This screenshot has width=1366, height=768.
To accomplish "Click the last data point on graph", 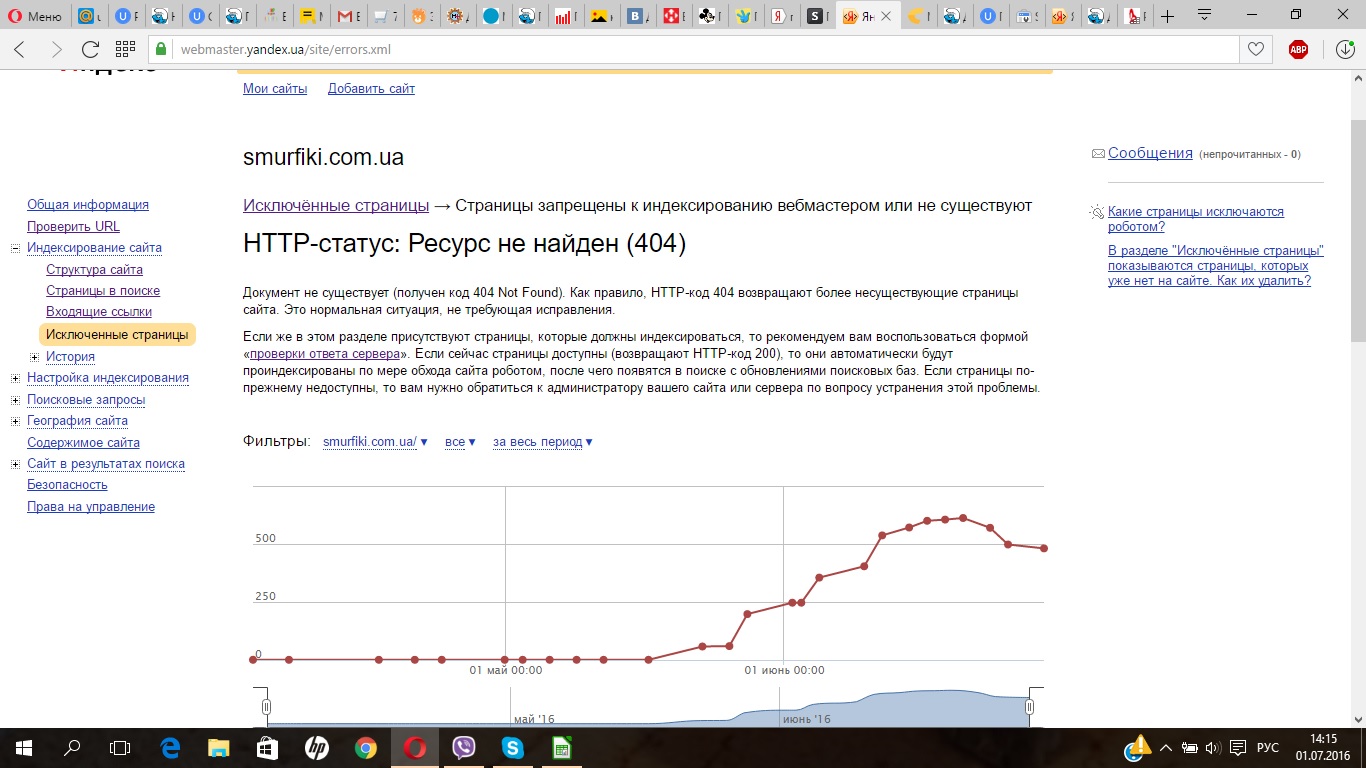I will (x=1044, y=548).
